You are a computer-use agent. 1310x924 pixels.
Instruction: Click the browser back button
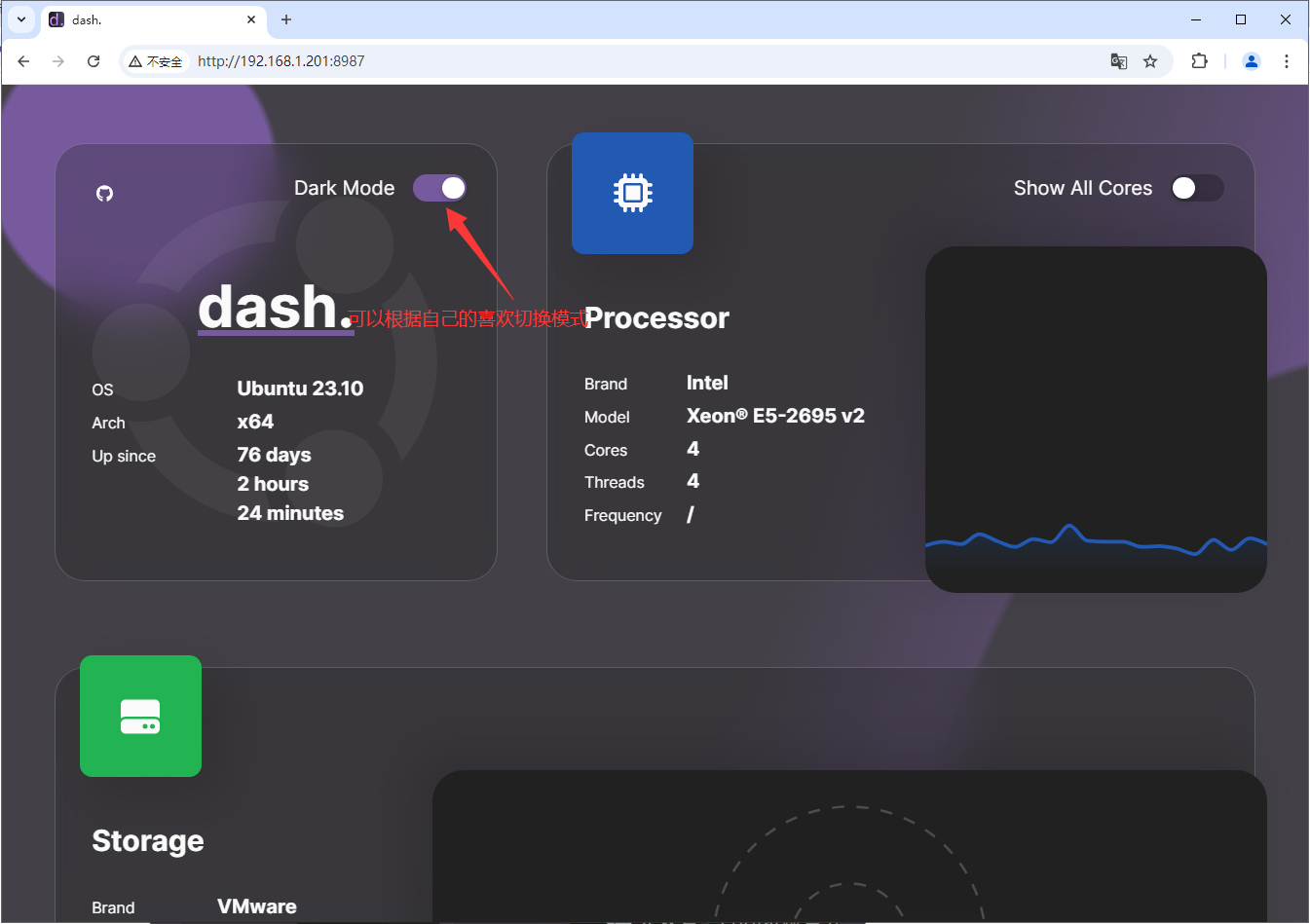pyautogui.click(x=23, y=60)
